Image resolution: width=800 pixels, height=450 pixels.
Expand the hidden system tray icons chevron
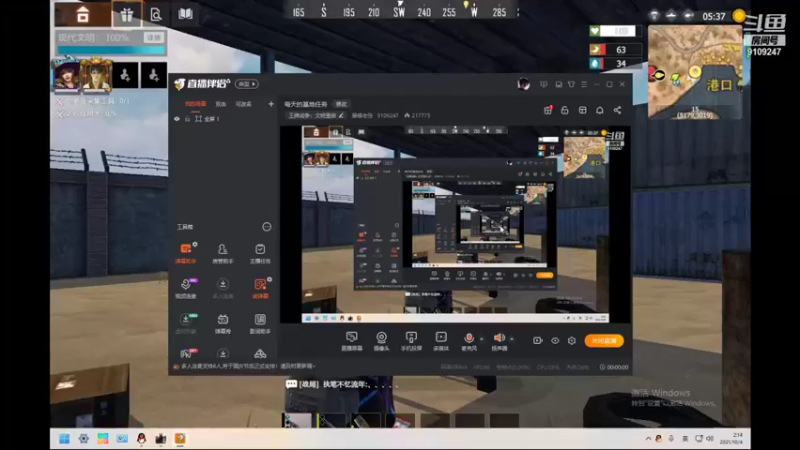tap(648, 439)
